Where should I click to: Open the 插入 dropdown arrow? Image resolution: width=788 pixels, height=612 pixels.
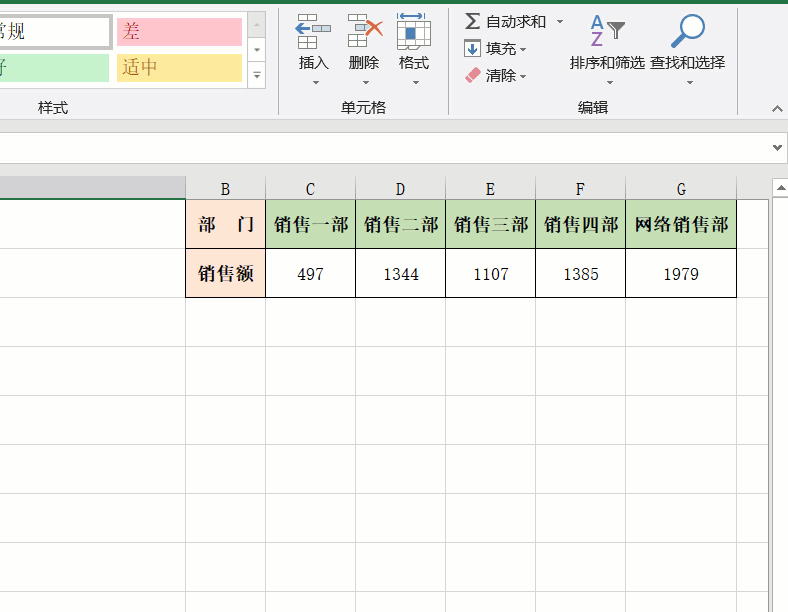coord(316,82)
